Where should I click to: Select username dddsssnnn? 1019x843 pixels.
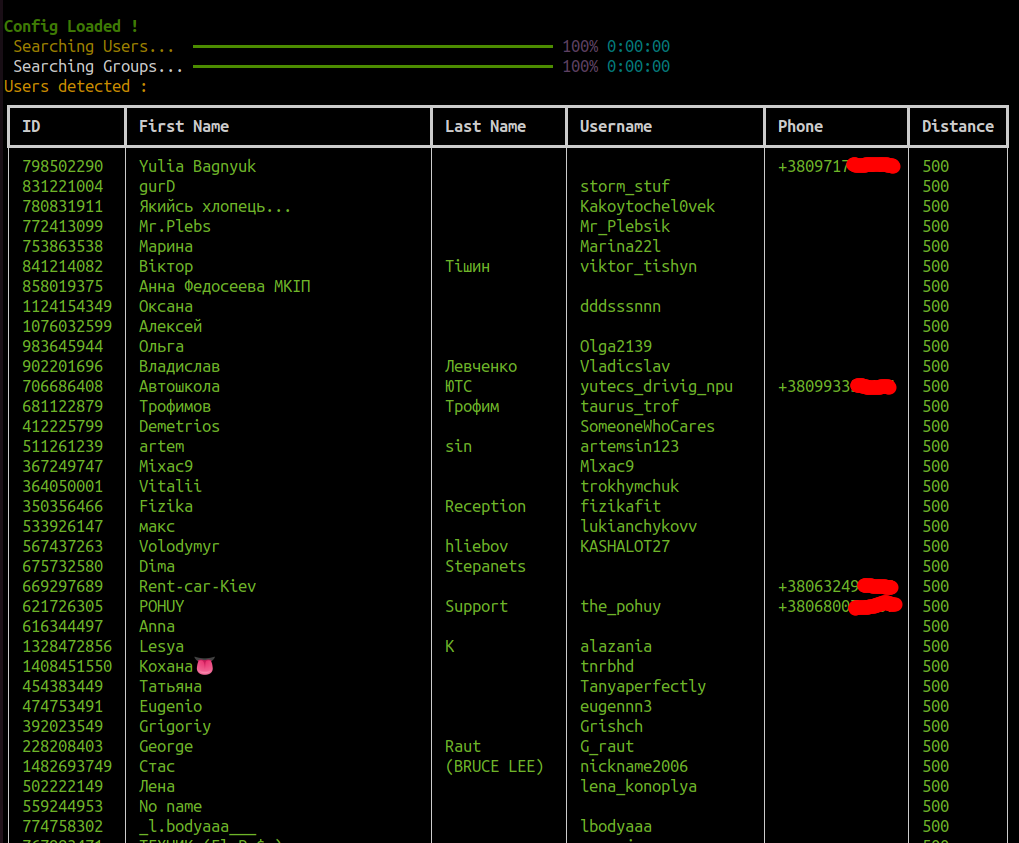tap(620, 307)
